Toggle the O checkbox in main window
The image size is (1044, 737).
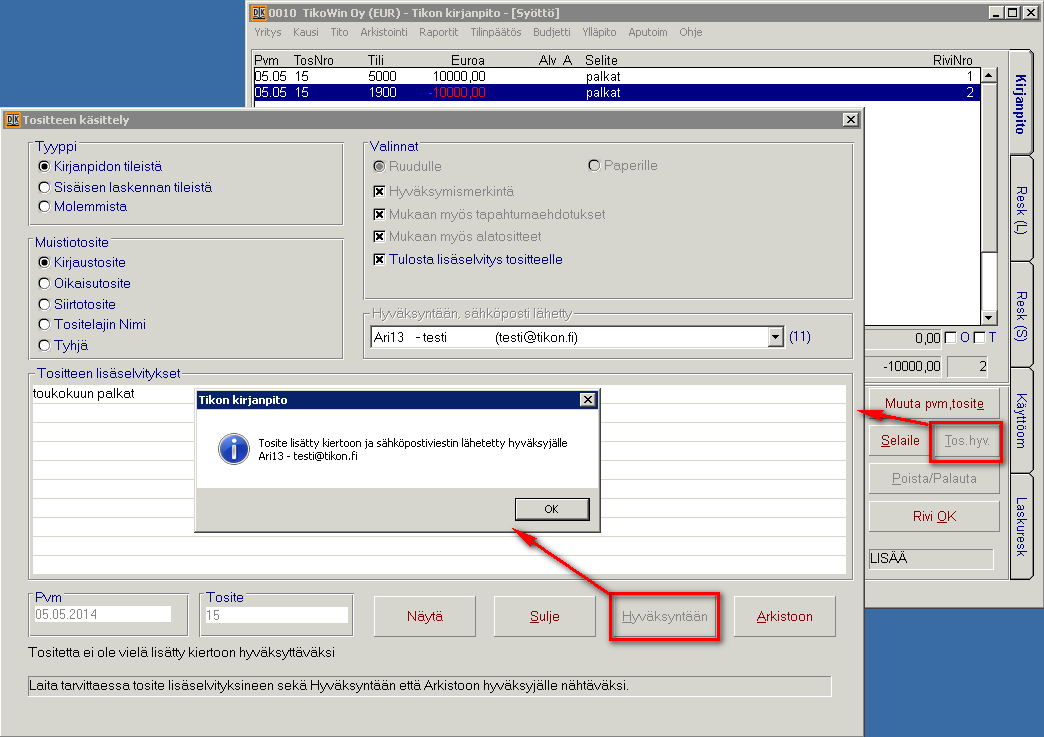[951, 338]
